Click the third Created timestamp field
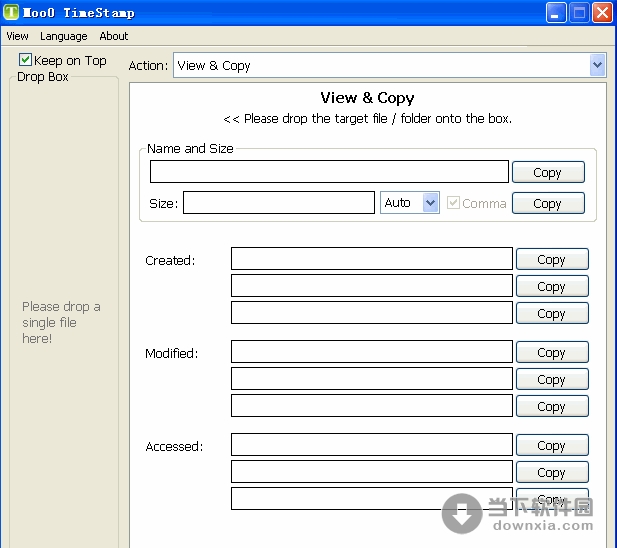Viewport: 617px width, 548px height. (x=372, y=312)
